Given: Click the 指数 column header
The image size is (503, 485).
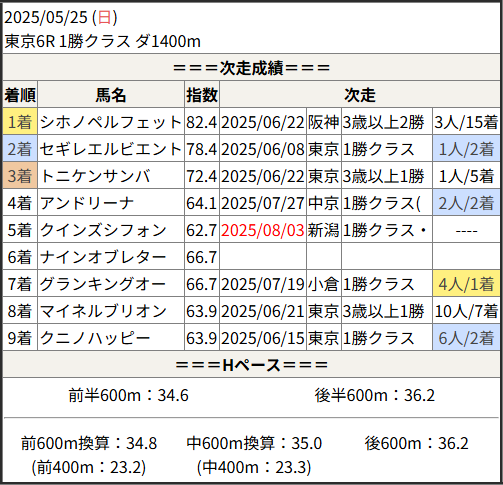Looking at the screenshot, I should click(202, 95).
